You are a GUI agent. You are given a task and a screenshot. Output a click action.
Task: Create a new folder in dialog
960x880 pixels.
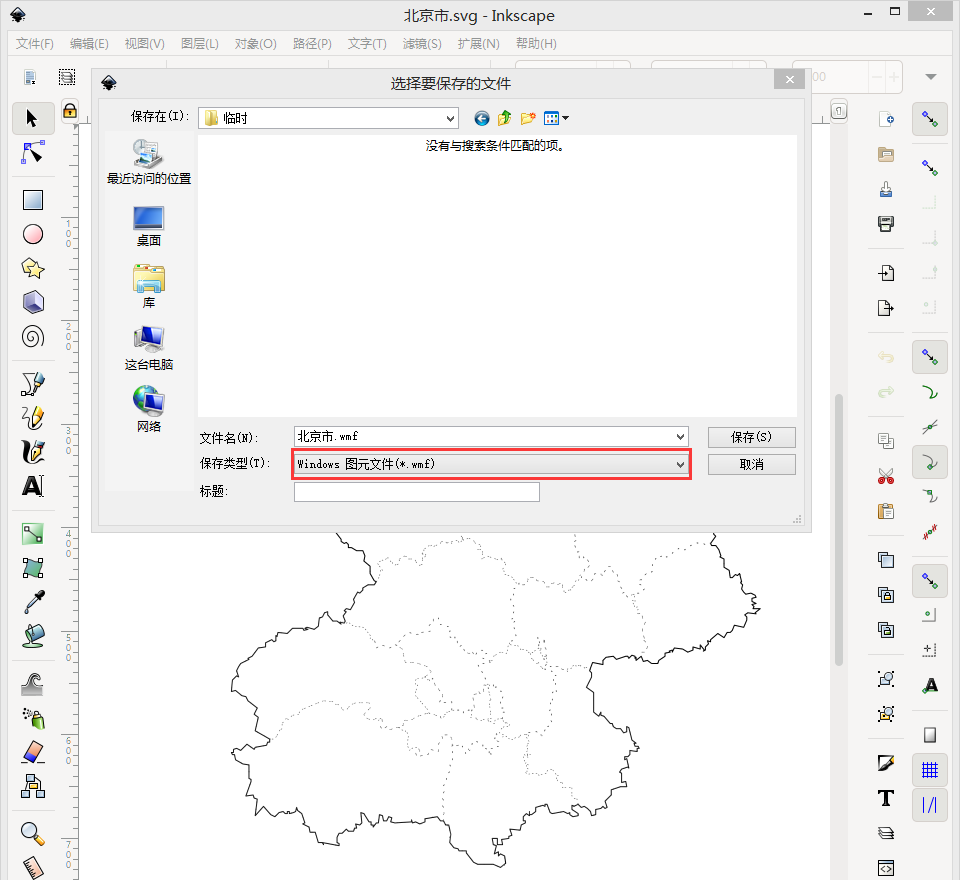[x=528, y=118]
